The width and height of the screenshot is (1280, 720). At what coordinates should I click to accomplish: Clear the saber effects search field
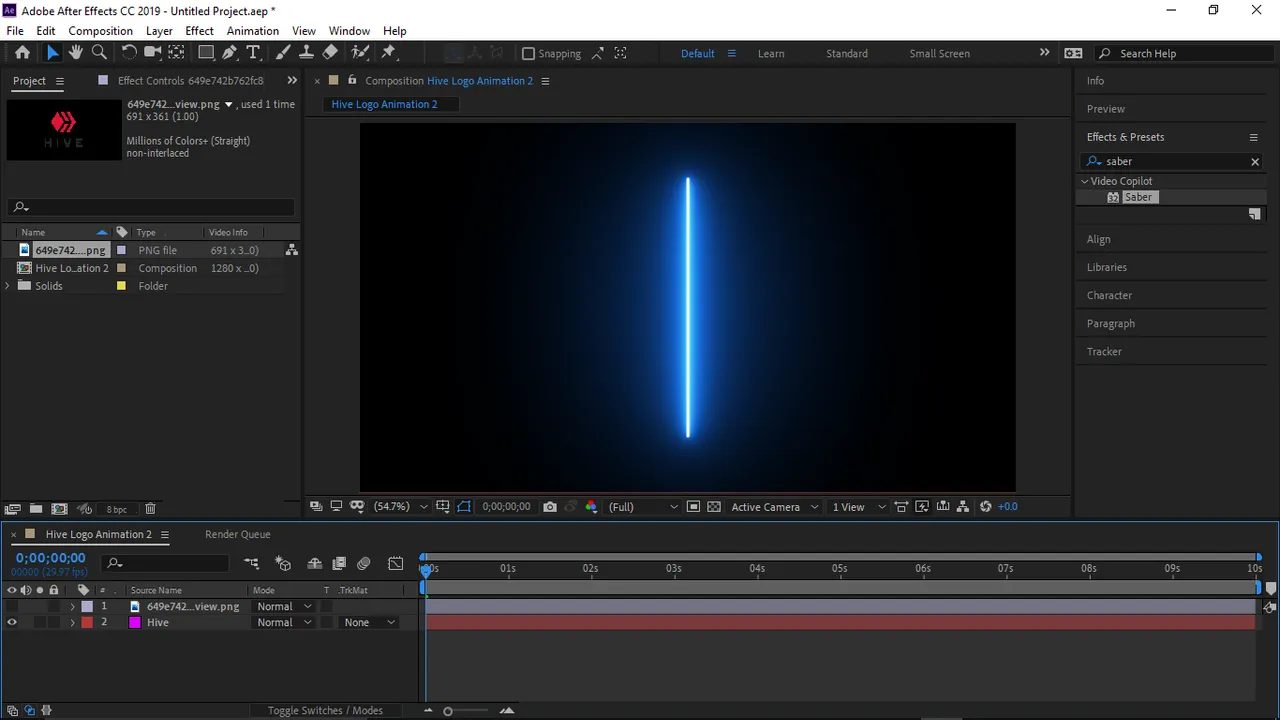coord(1255,161)
